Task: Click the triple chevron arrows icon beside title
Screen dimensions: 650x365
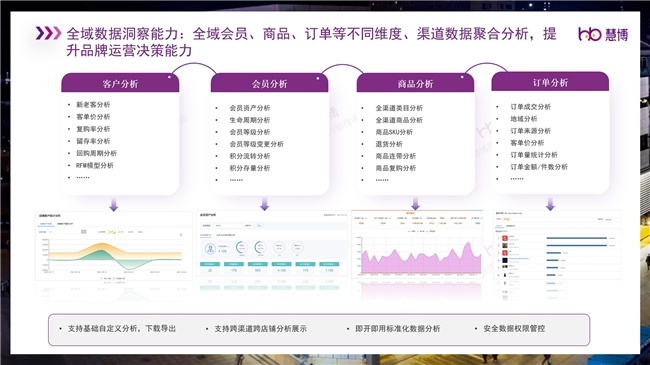Action: (x=48, y=33)
